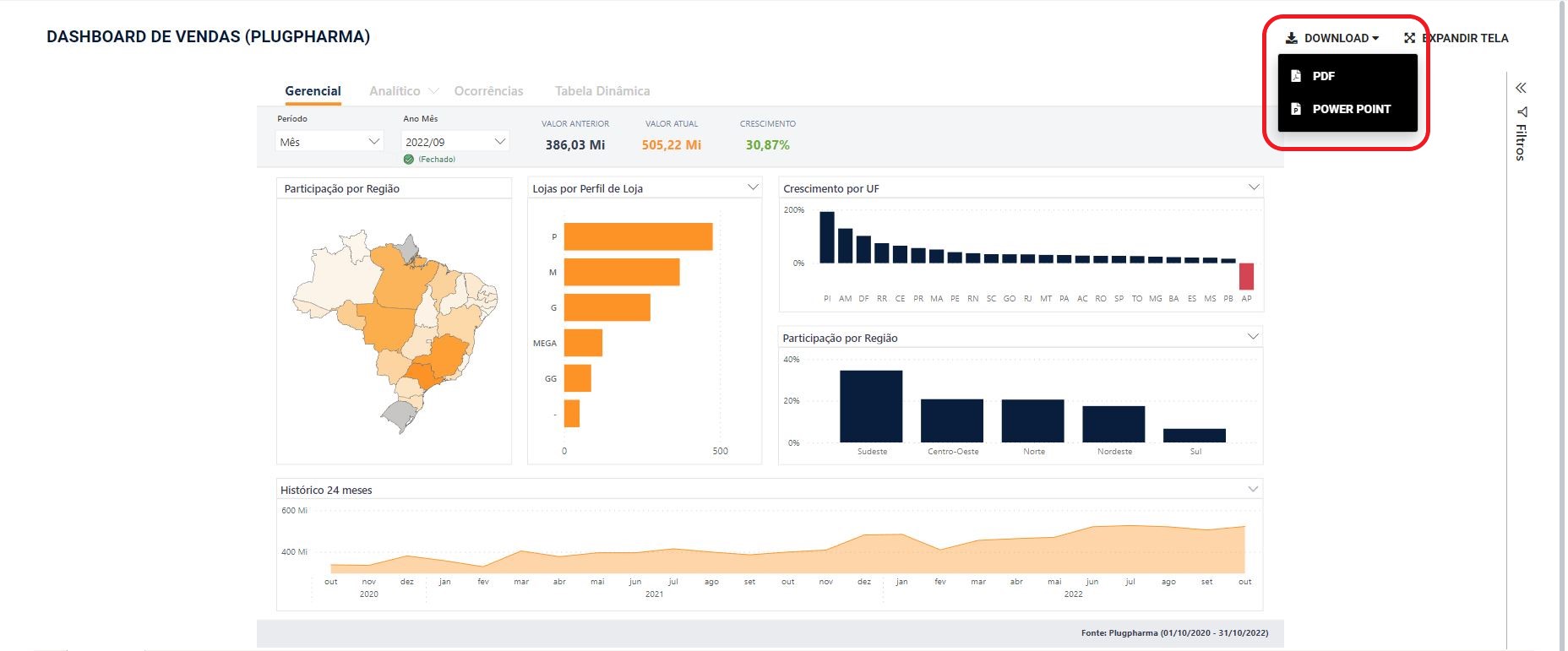Click the PDF file icon
The image size is (1568, 651).
[1296, 76]
